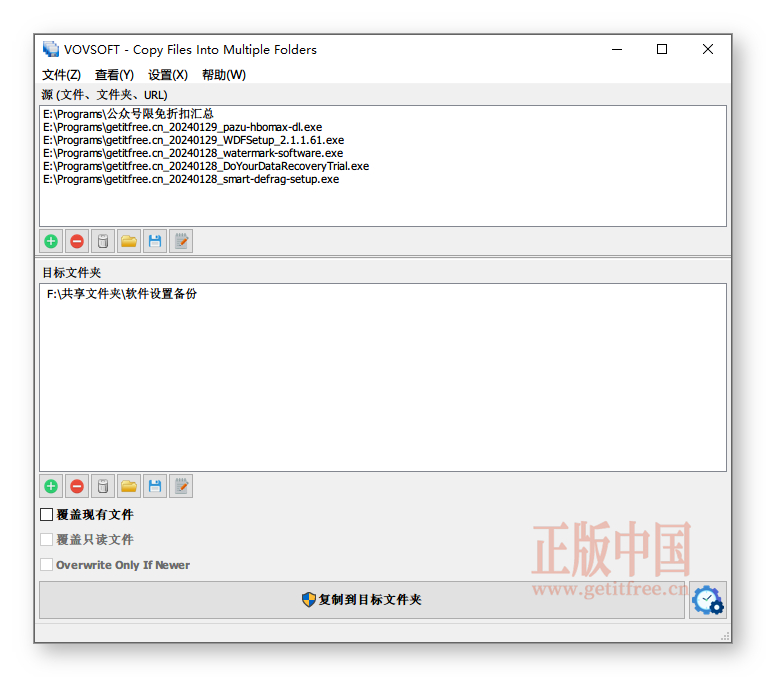Open the 查看(Y) menu

pos(114,75)
